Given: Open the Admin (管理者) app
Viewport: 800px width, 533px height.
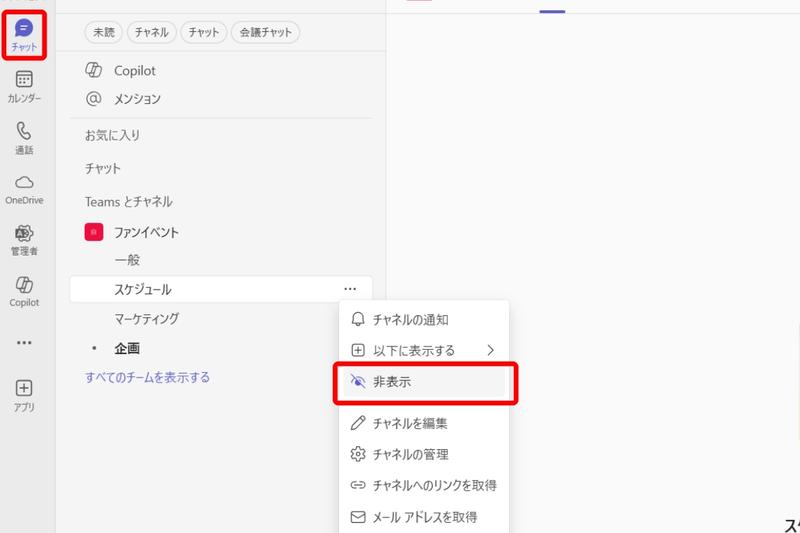Looking at the screenshot, I should click(24, 240).
